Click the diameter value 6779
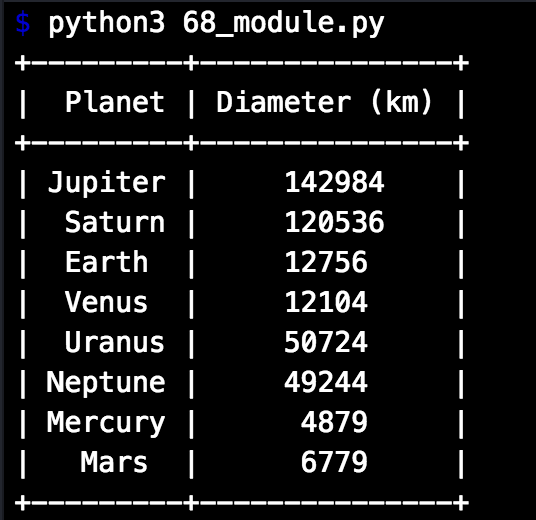 click(x=334, y=462)
